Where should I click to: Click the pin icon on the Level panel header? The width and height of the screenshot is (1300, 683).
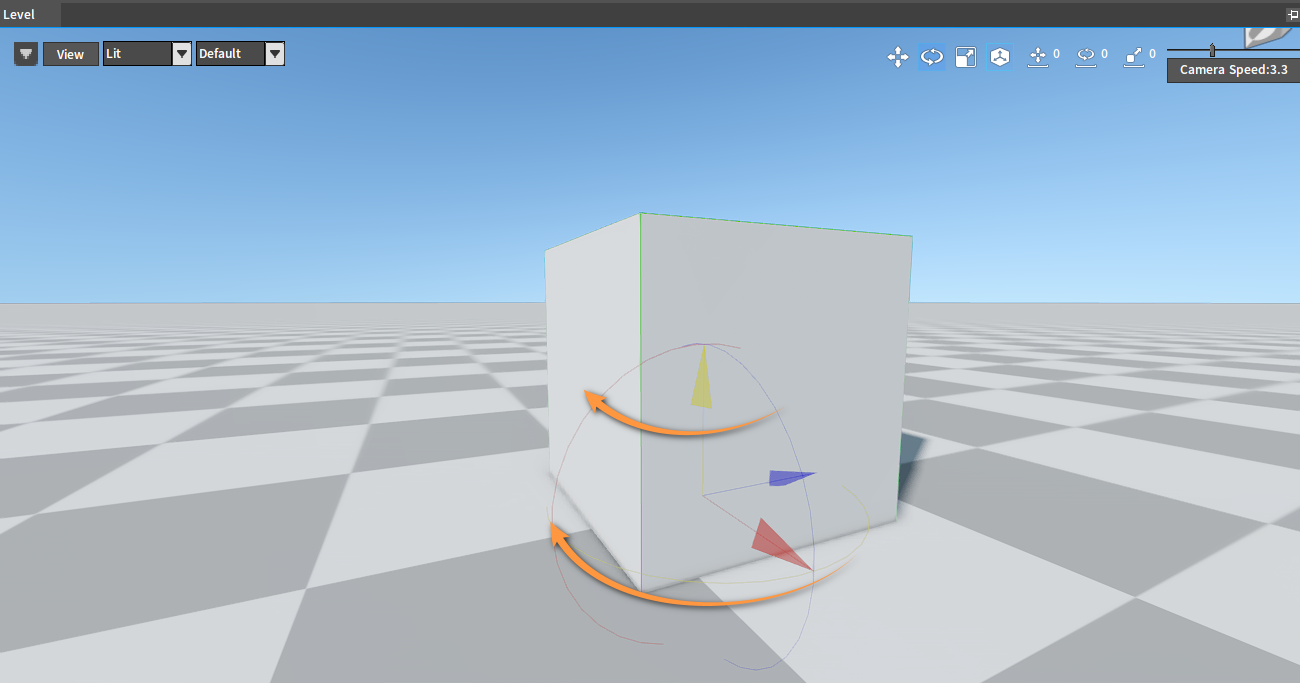tap(1292, 15)
